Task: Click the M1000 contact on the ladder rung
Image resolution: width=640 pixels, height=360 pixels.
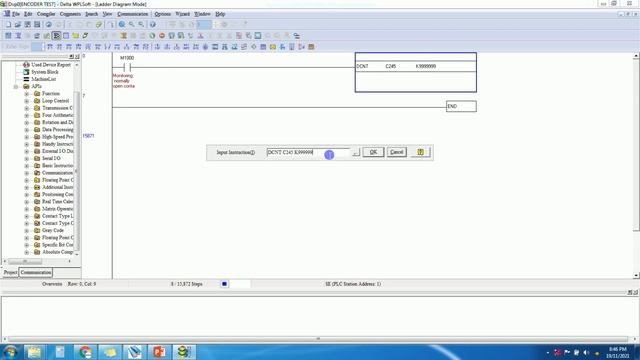Action: [x=127, y=67]
